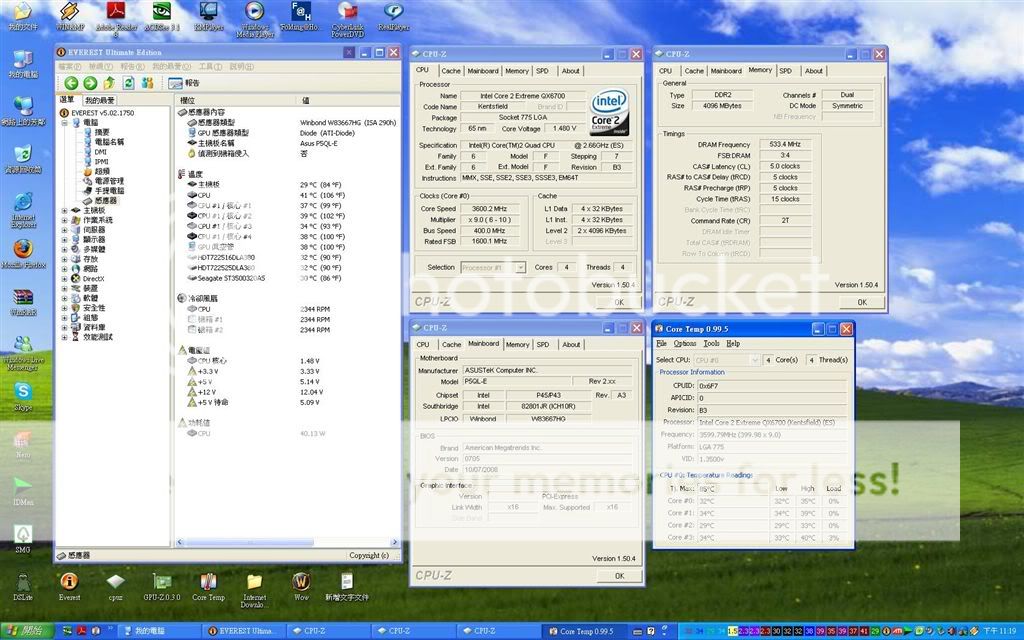1024x640 pixels.
Task: Click the green Forward arrow in EVEREST toolbar
Action: point(90,83)
